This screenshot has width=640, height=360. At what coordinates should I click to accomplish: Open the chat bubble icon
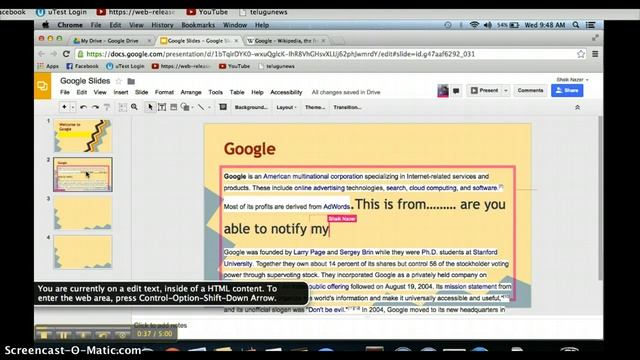tap(456, 91)
